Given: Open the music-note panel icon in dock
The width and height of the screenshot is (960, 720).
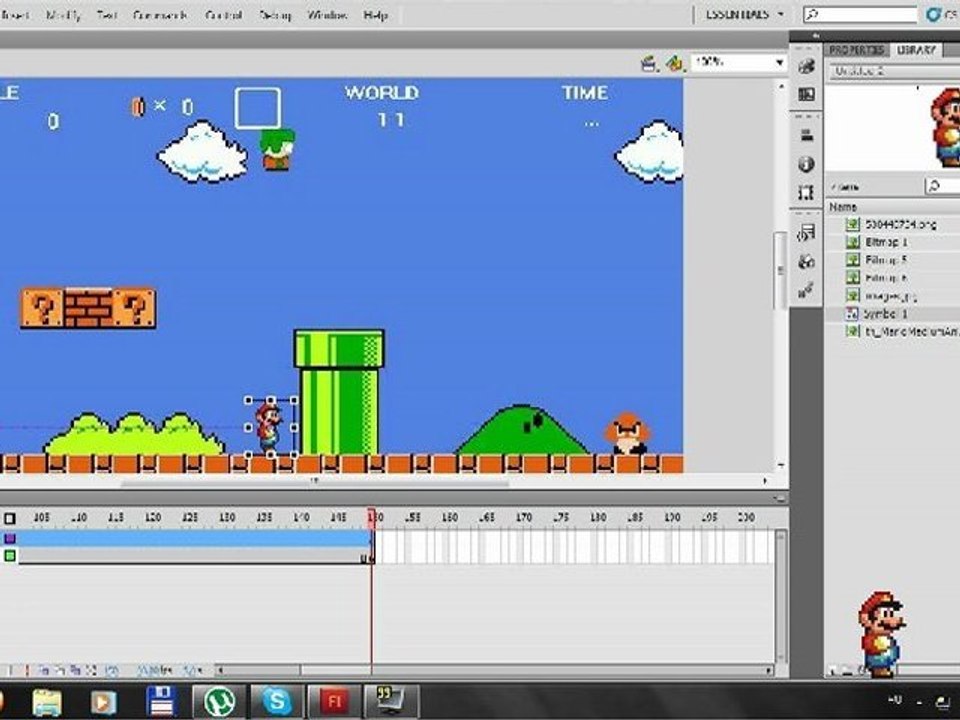Looking at the screenshot, I should tap(806, 233).
